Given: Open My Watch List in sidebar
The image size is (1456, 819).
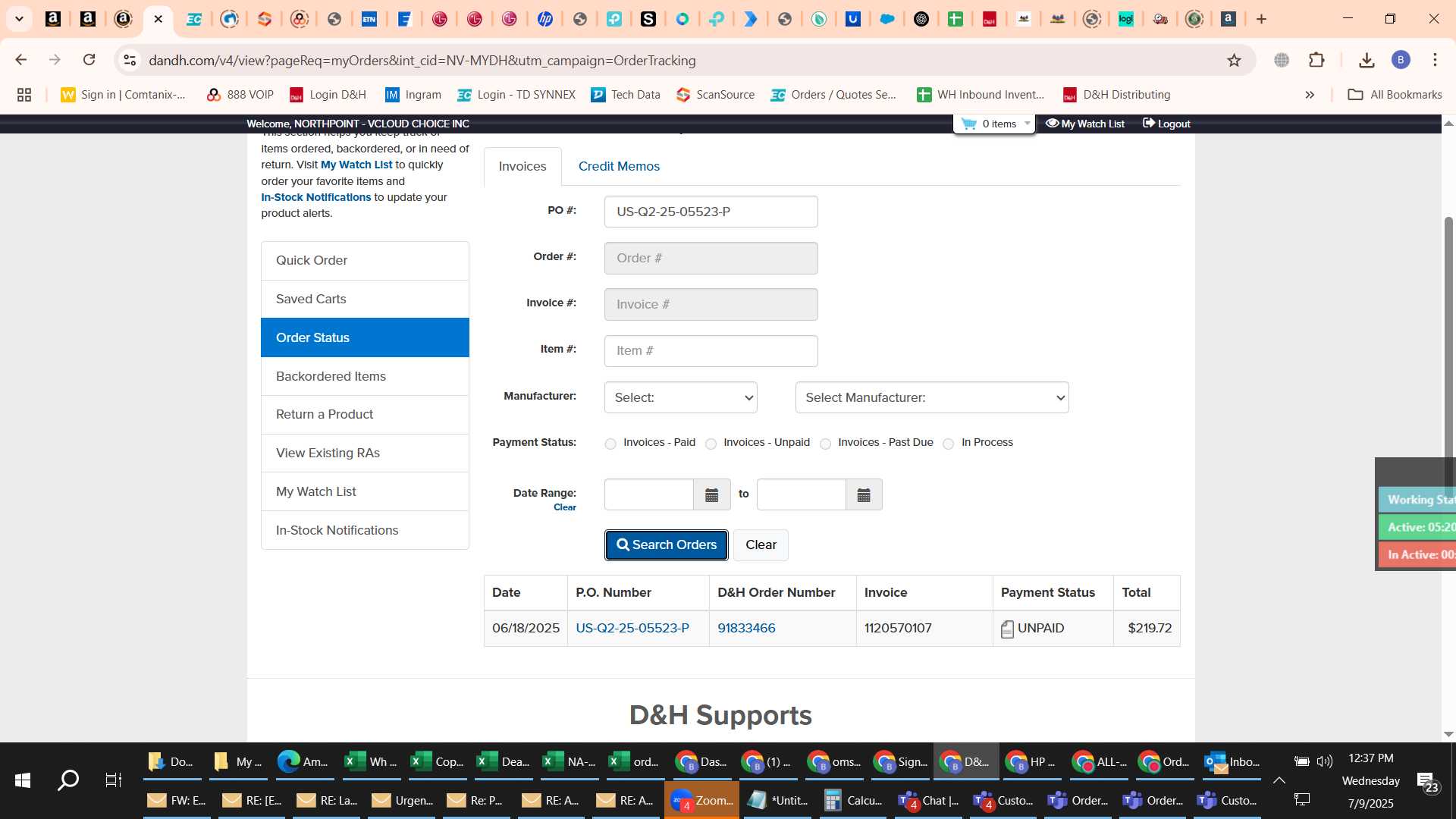Looking at the screenshot, I should pyautogui.click(x=365, y=491).
